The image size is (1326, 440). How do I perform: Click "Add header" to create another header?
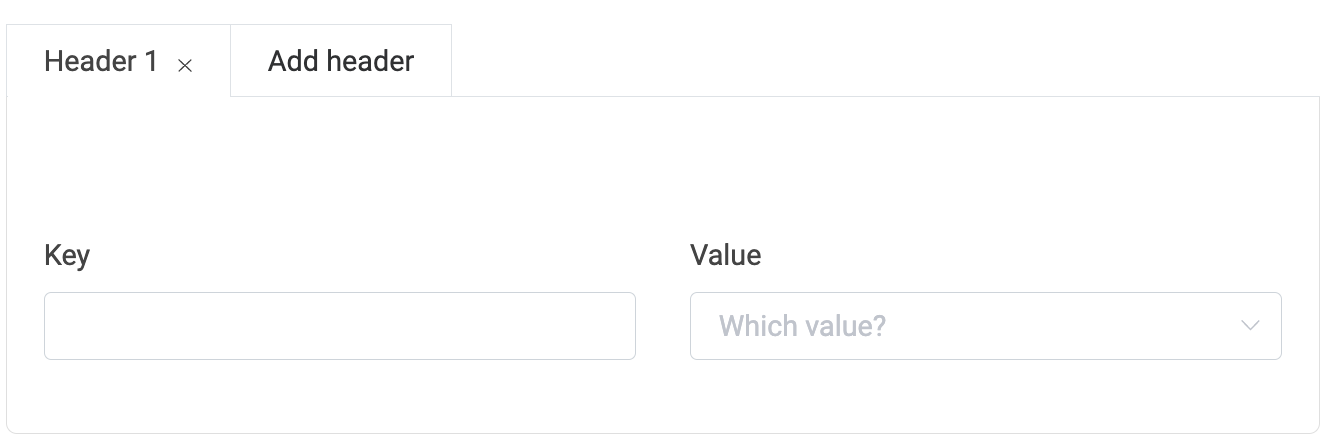point(340,62)
